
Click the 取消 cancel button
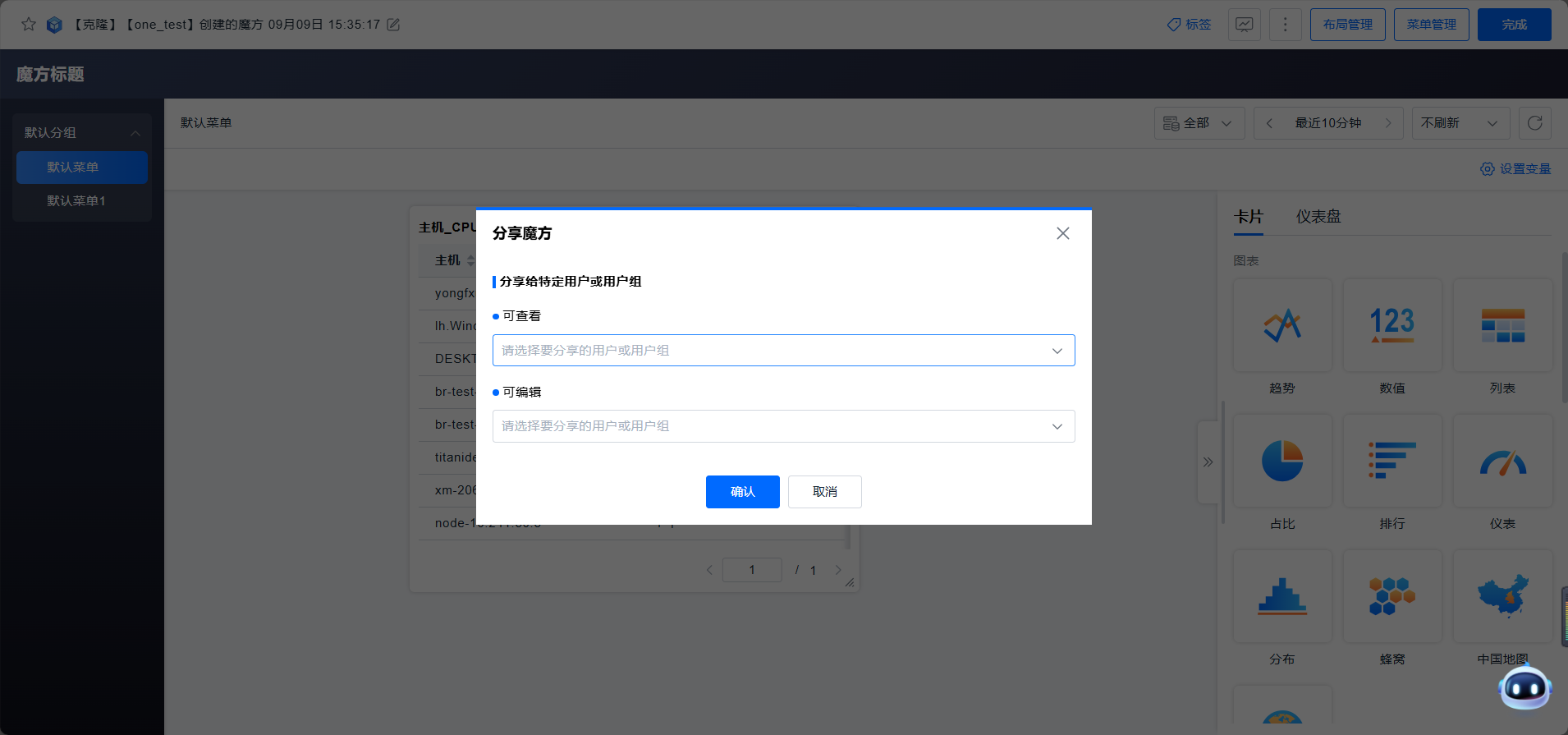824,492
